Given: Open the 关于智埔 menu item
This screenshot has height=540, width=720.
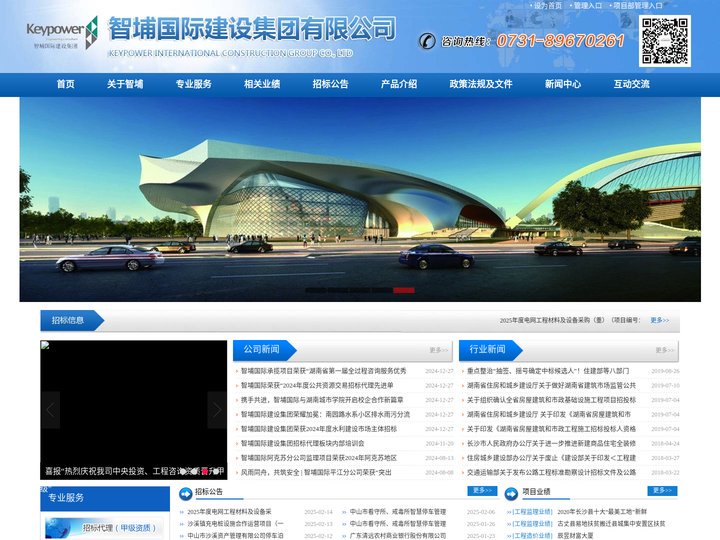Looking at the screenshot, I should tap(125, 84).
